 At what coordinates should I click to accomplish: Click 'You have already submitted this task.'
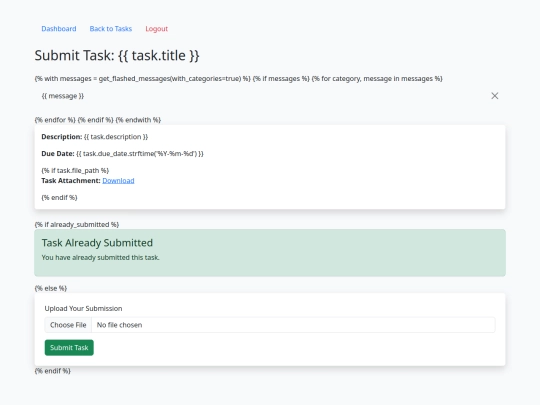[x=101, y=258]
